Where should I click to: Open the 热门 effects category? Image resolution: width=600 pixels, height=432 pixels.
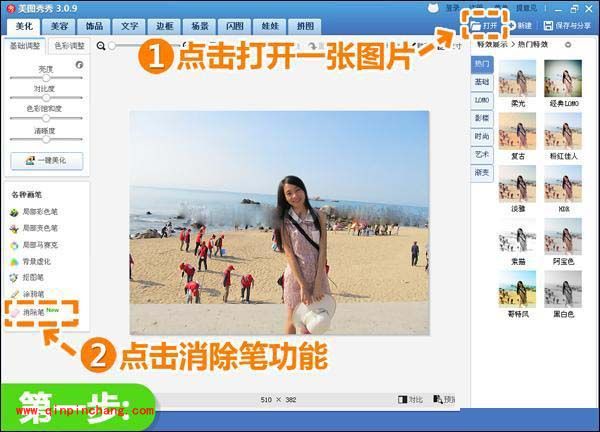click(x=482, y=64)
